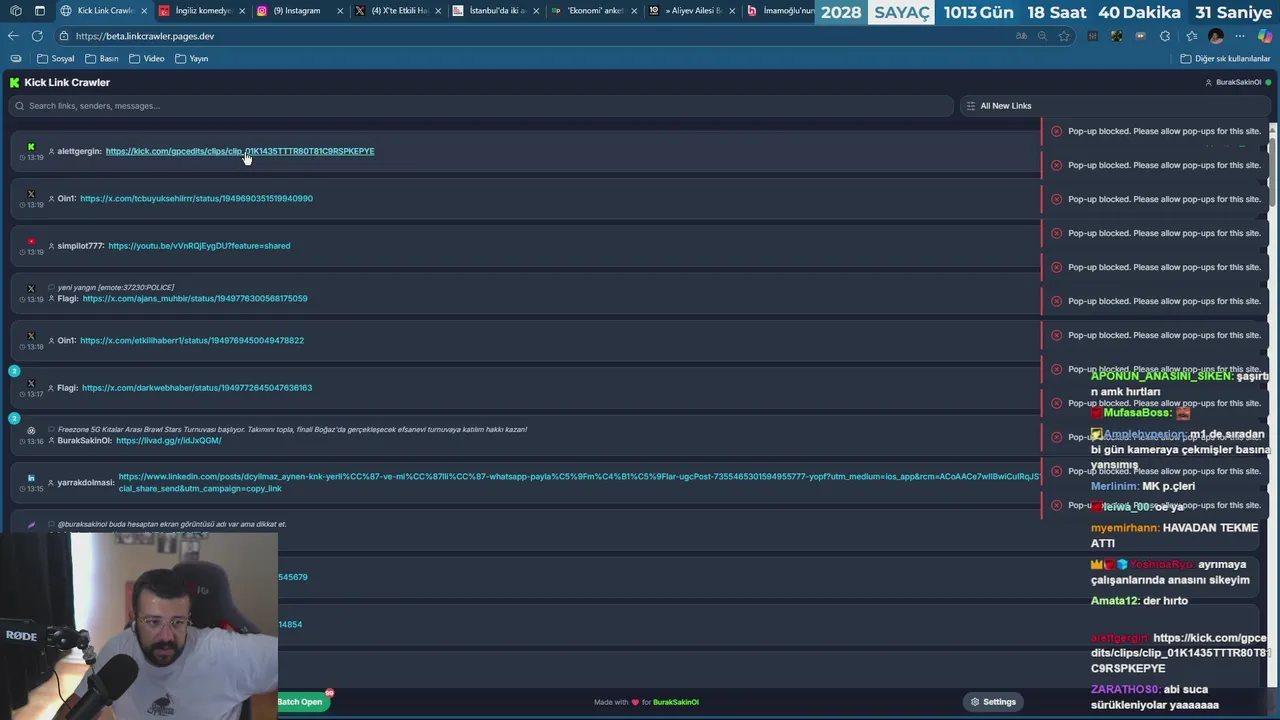Open alettgergin's kick.com clip link

point(240,151)
